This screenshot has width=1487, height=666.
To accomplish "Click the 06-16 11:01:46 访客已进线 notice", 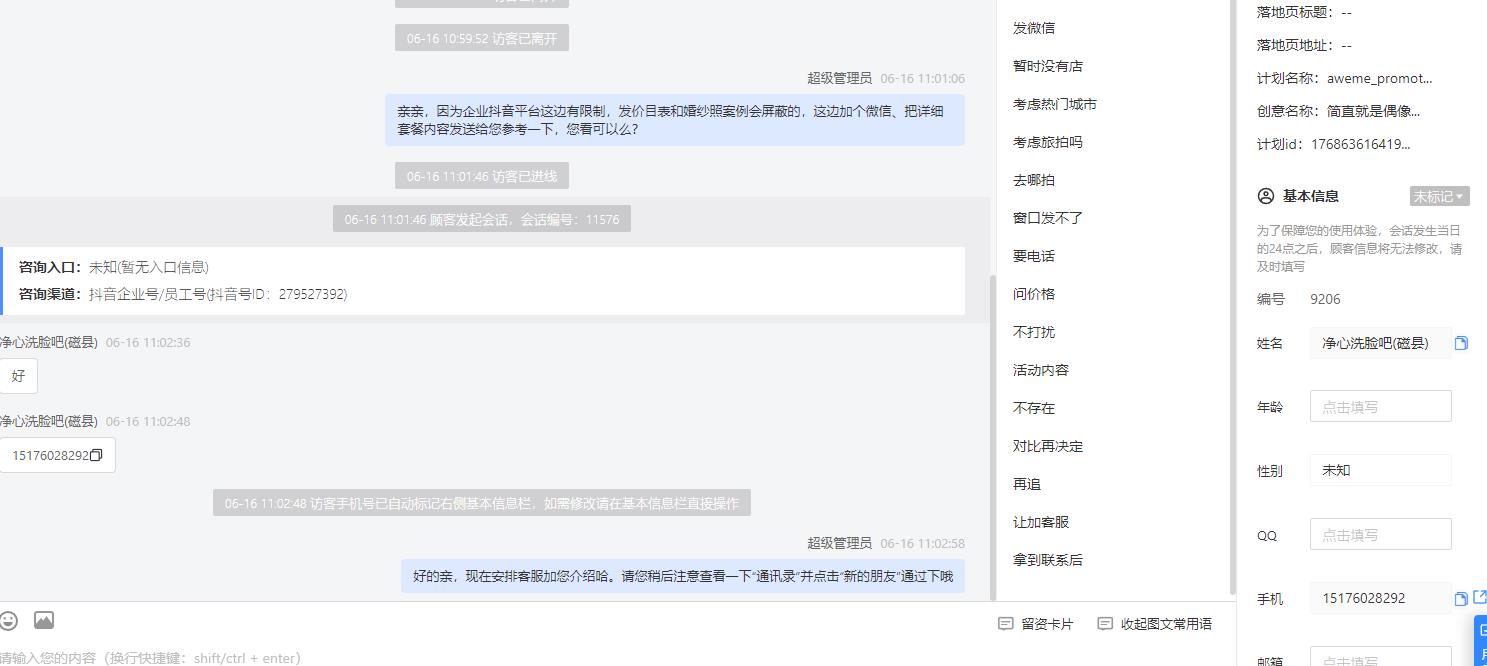I will click(x=482, y=176).
